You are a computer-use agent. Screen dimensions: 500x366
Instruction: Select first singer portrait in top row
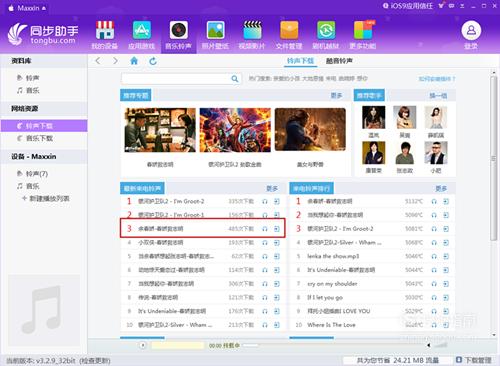click(x=374, y=117)
